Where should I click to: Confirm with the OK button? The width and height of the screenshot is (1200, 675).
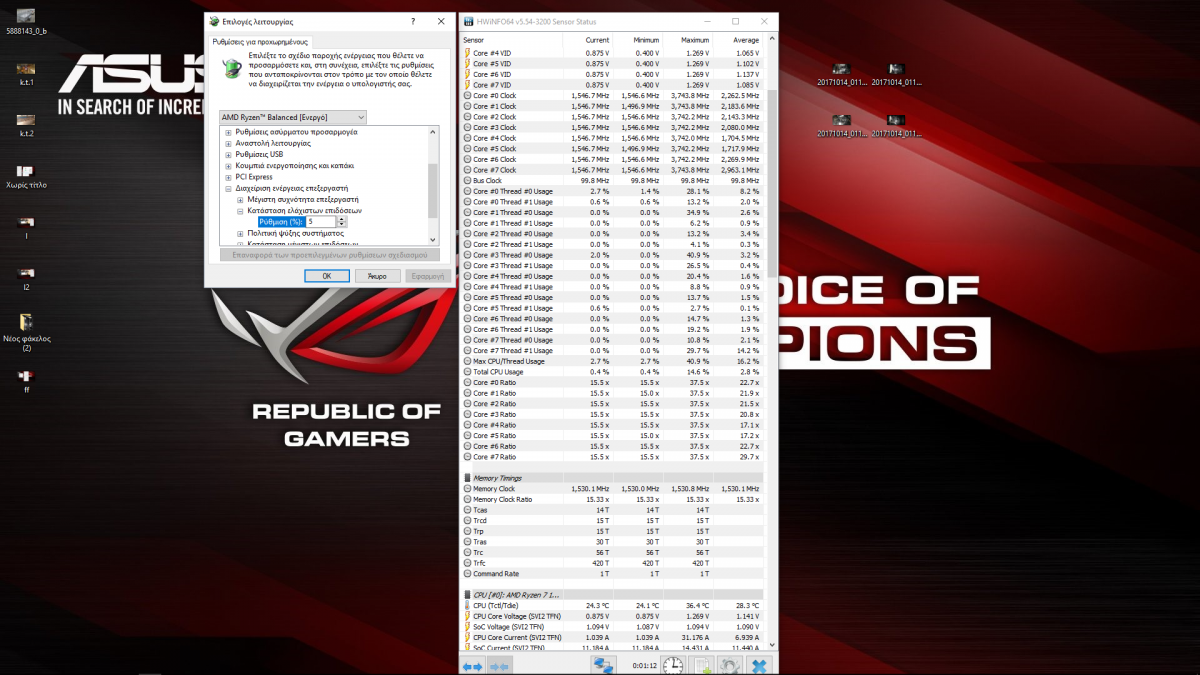click(327, 275)
